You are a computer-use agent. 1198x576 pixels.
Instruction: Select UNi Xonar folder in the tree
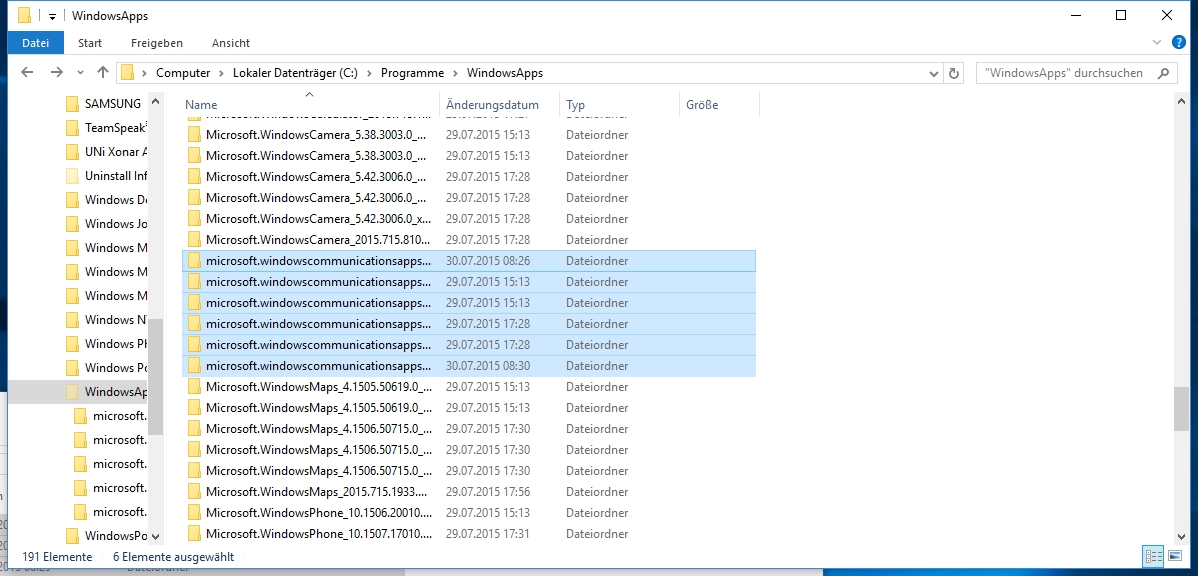click(115, 151)
